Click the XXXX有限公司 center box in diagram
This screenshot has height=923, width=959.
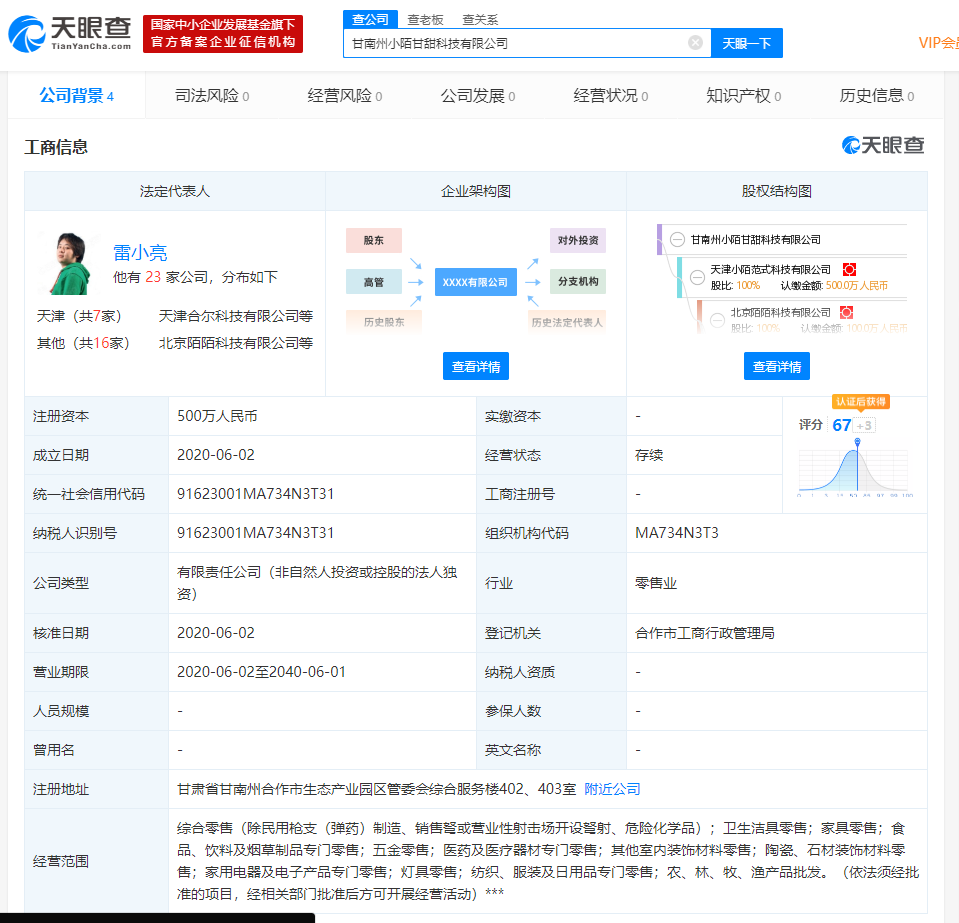475,282
